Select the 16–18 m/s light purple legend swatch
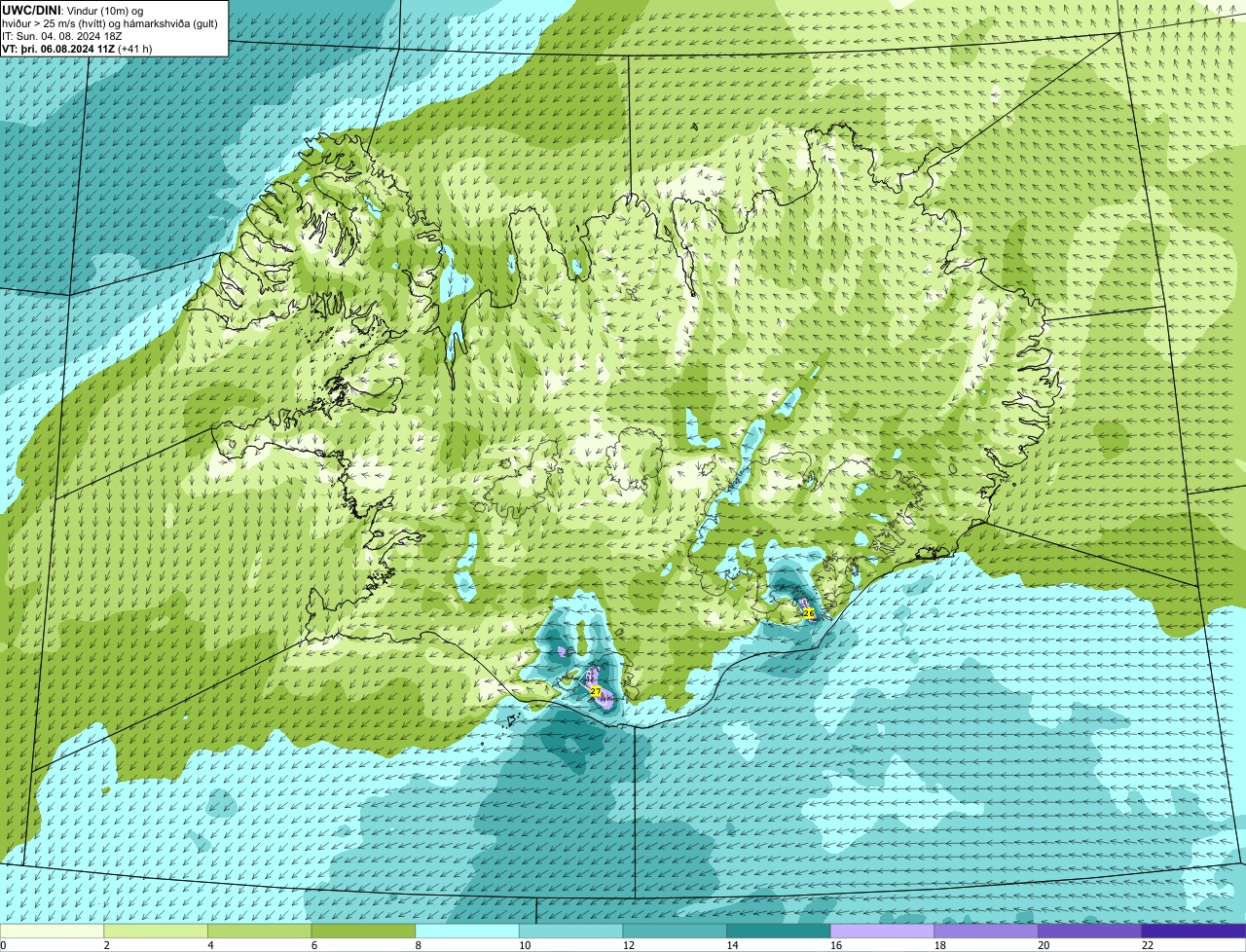 pyautogui.click(x=882, y=931)
